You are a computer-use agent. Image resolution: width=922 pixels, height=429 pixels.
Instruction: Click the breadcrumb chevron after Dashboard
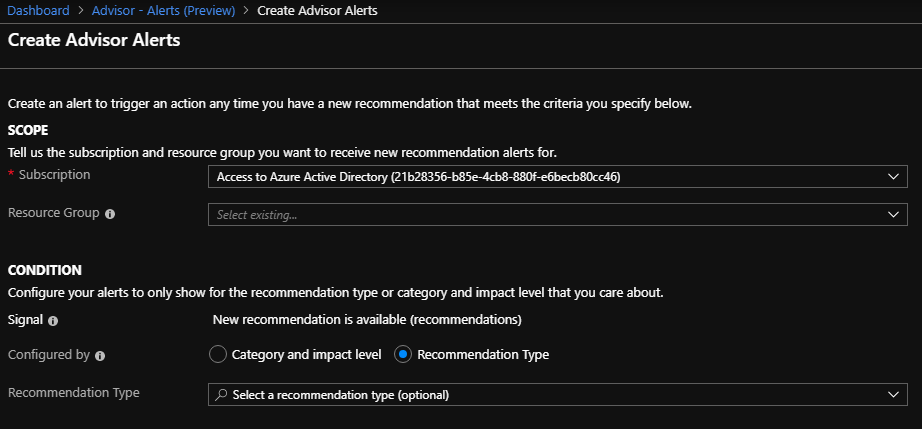80,11
